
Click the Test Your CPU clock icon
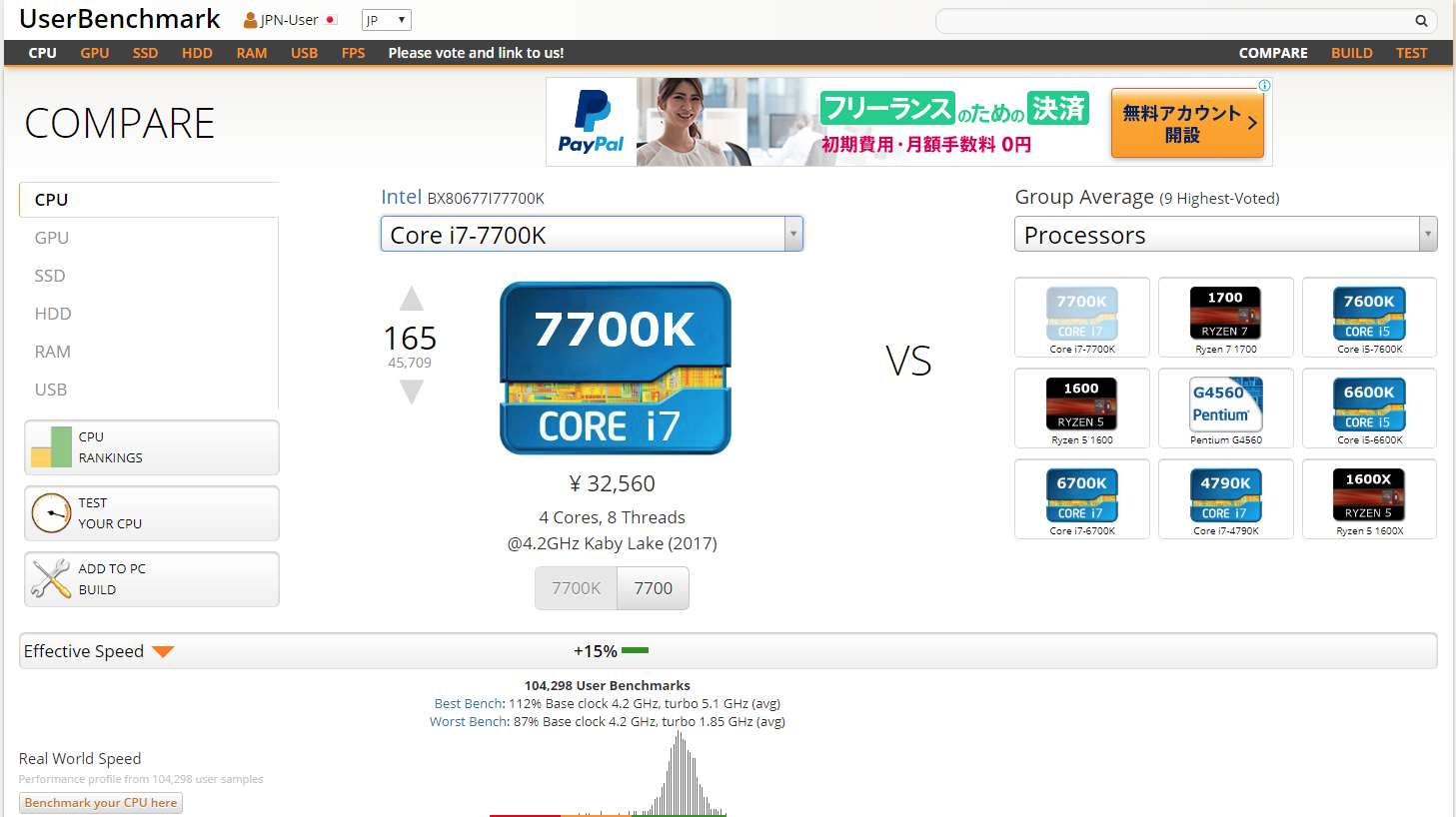(51, 513)
